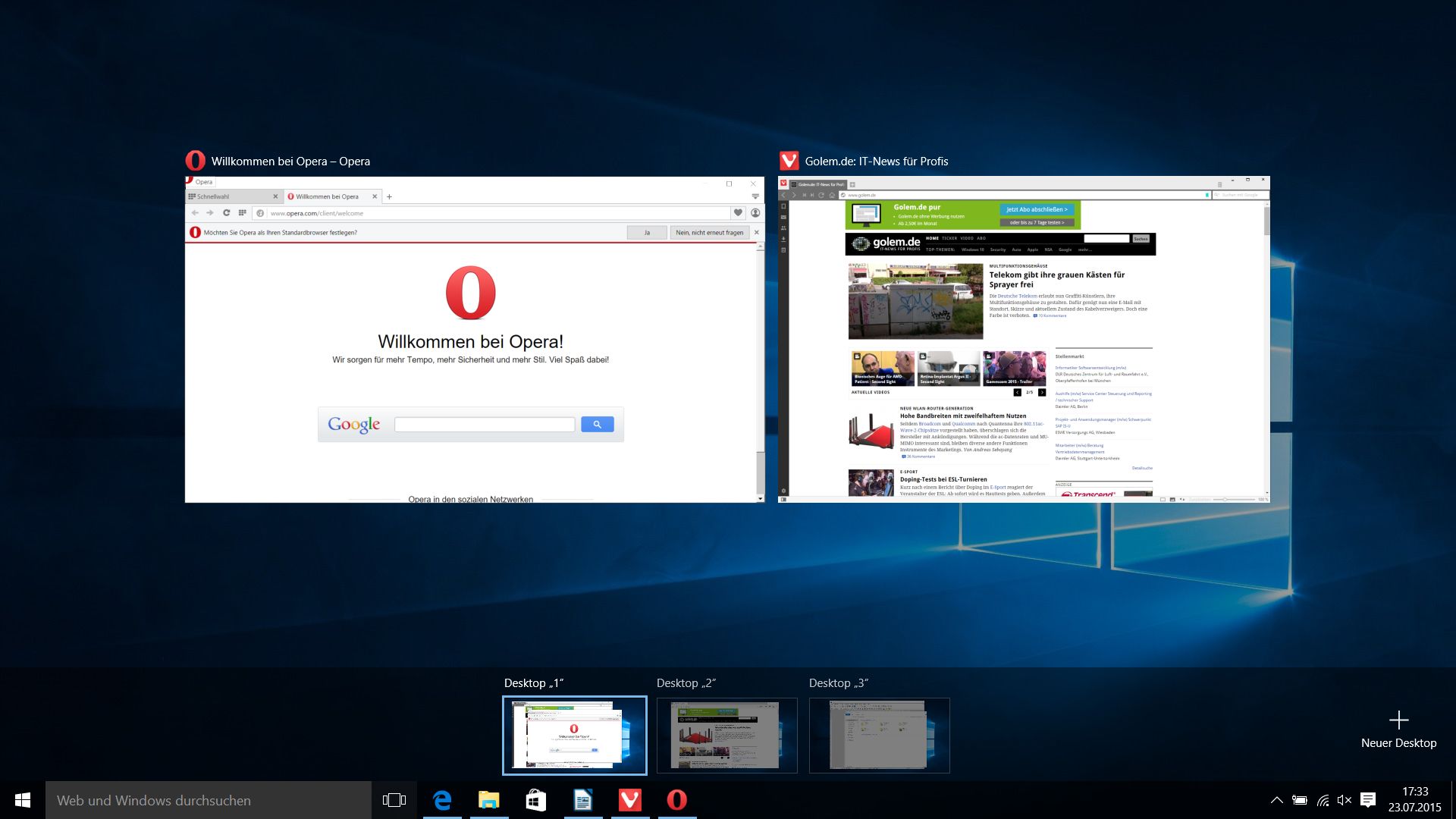The height and width of the screenshot is (819, 1456).
Task: Open ABO in the golem.de navigation
Action: 981,238
